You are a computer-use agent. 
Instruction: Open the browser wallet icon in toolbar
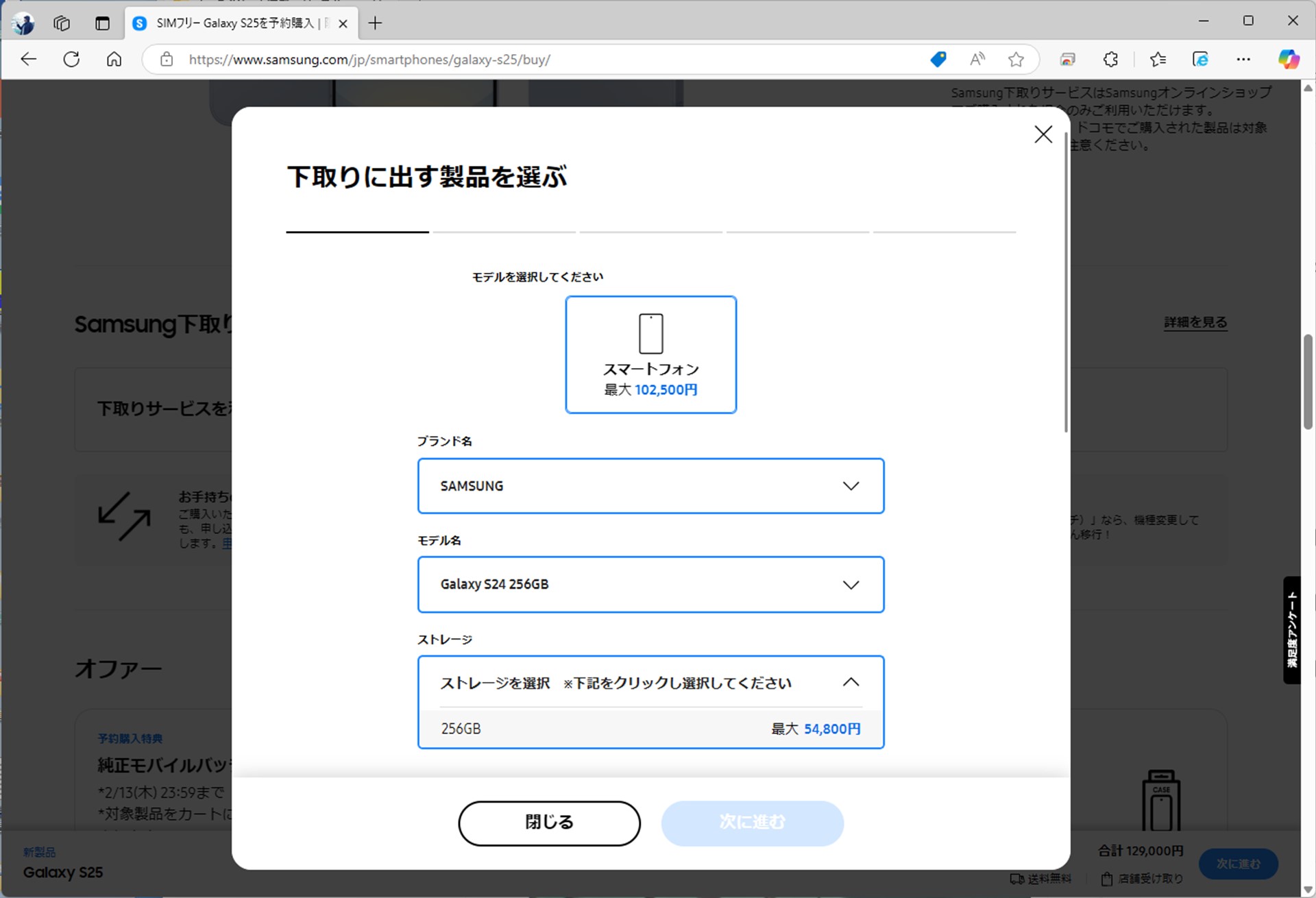coord(1067,60)
